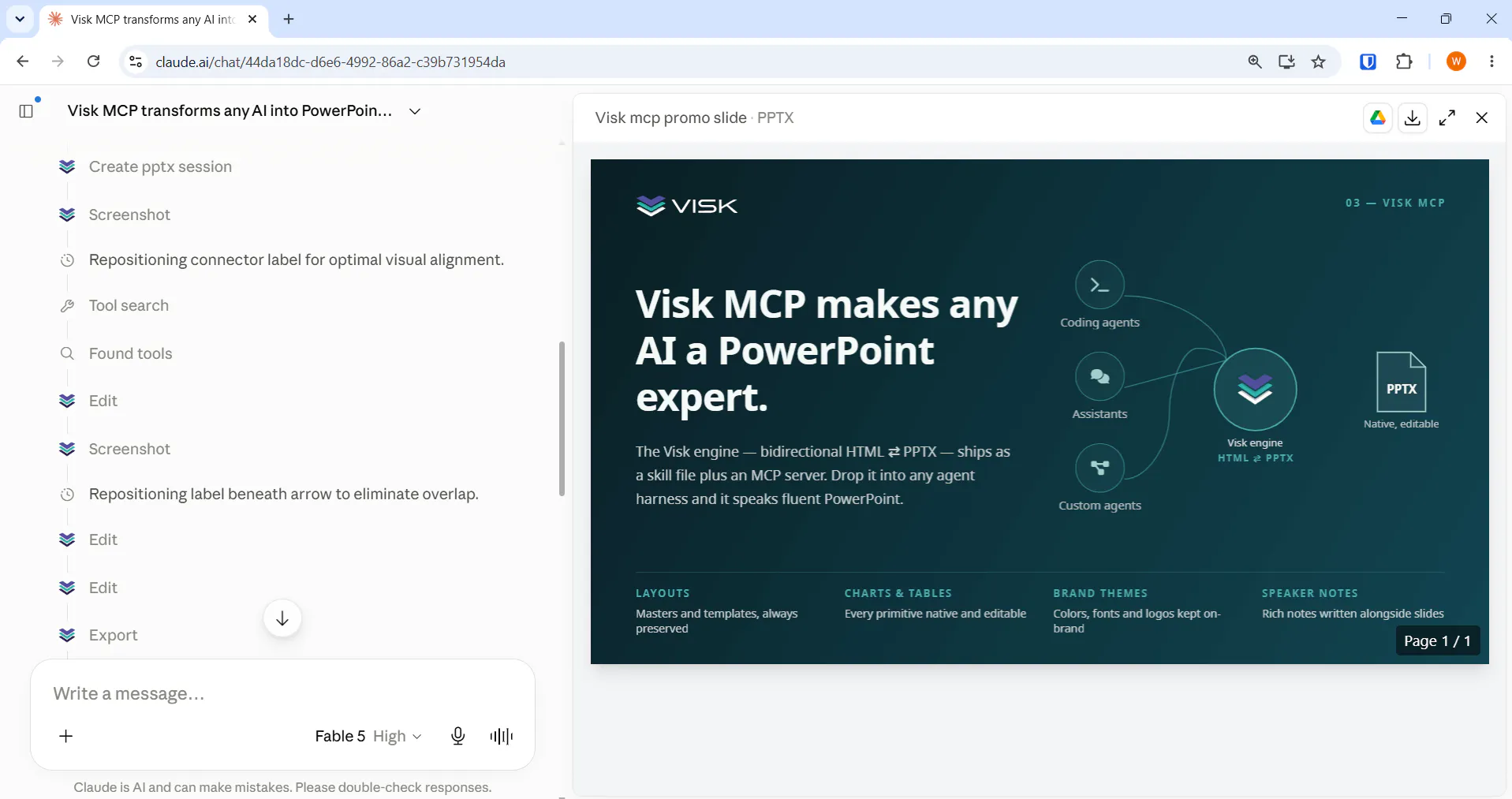Click the magnifier icon beside Found tools
1512x799 pixels.
pyautogui.click(x=67, y=353)
